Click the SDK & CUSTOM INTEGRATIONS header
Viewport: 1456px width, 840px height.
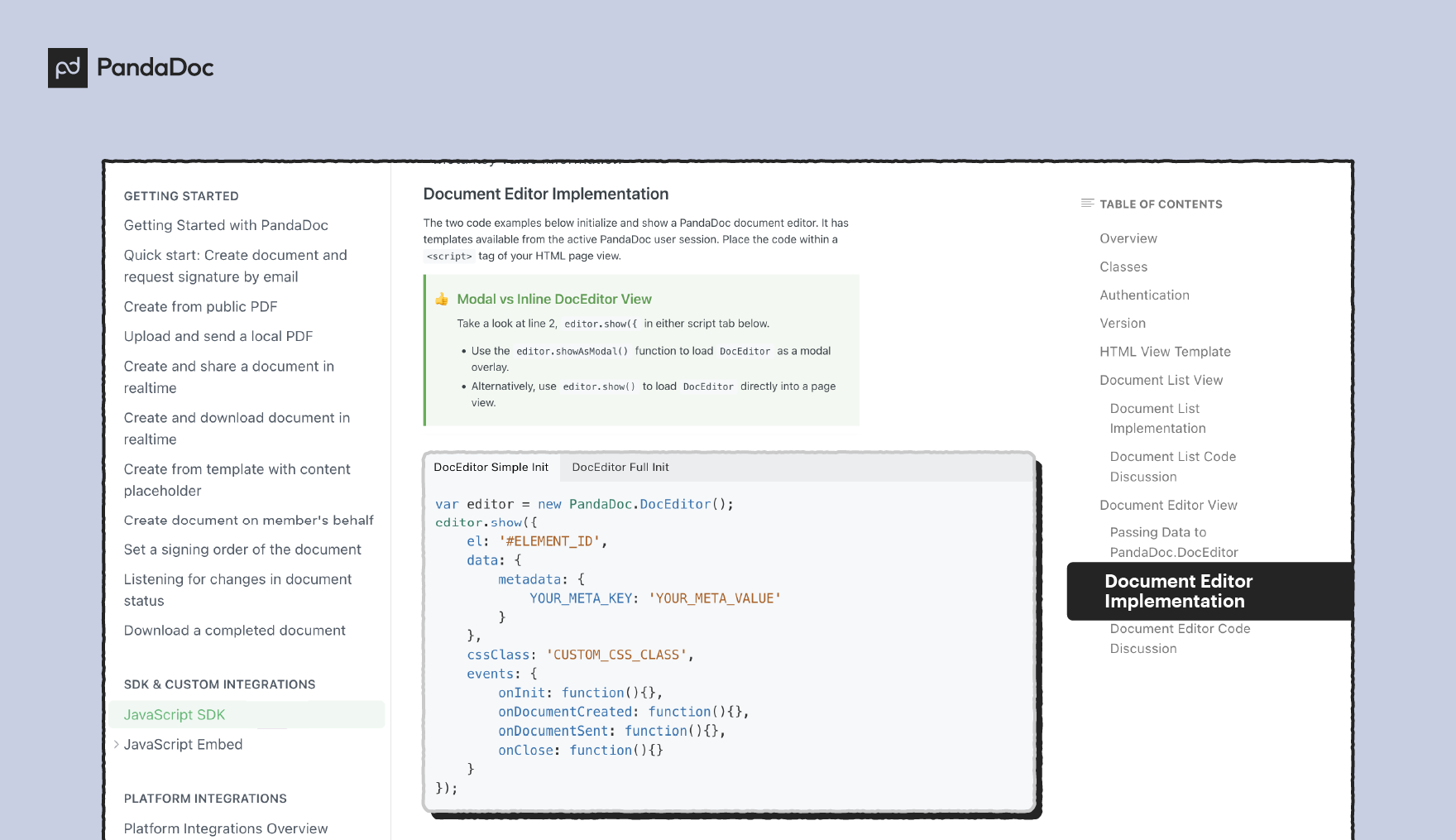click(219, 684)
